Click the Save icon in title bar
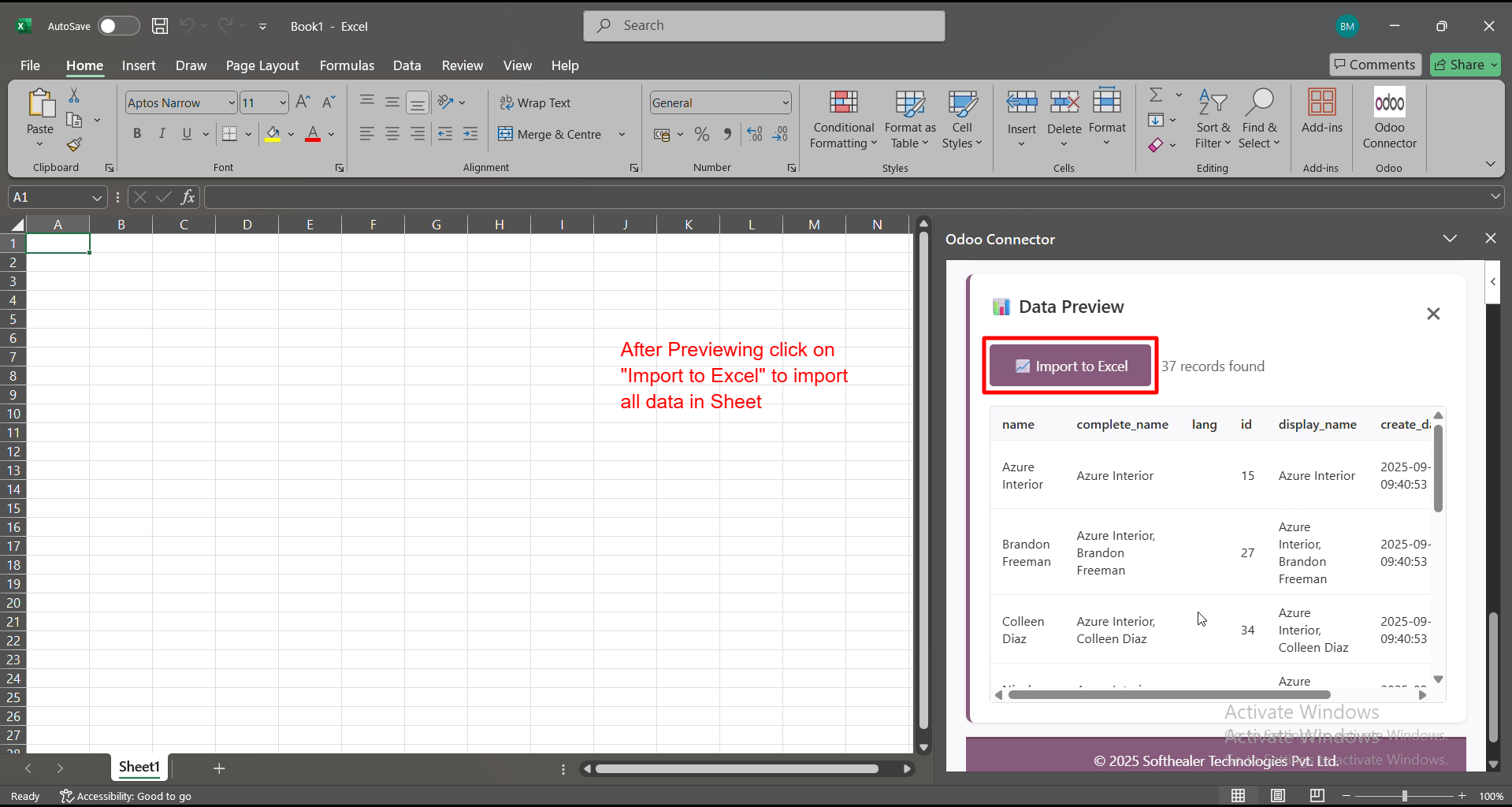Viewport: 1512px width, 807px height. point(160,26)
